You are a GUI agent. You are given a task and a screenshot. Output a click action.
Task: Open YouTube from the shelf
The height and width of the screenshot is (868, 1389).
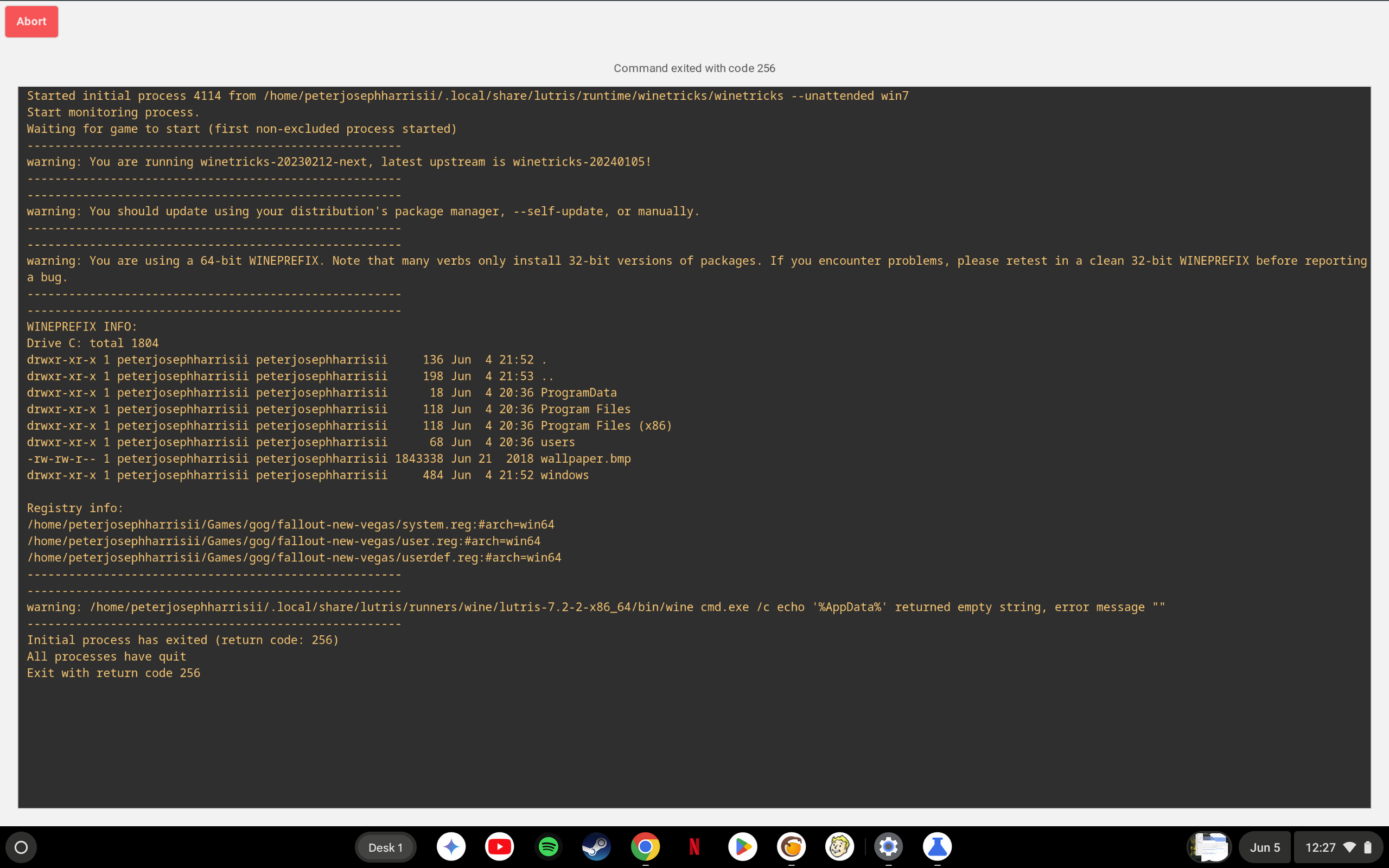[499, 847]
